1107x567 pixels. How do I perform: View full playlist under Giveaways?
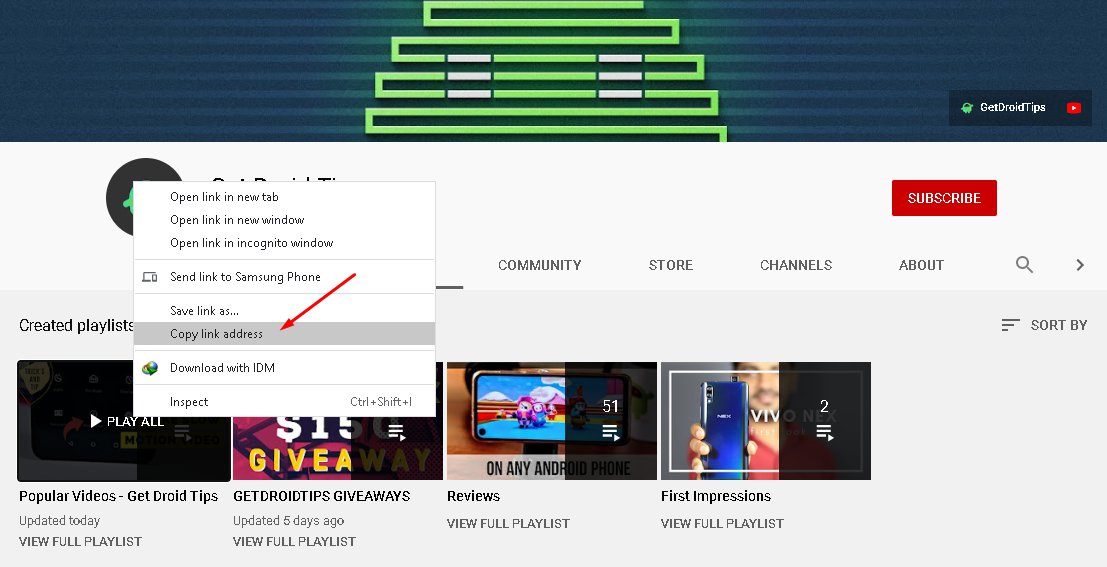coord(294,542)
